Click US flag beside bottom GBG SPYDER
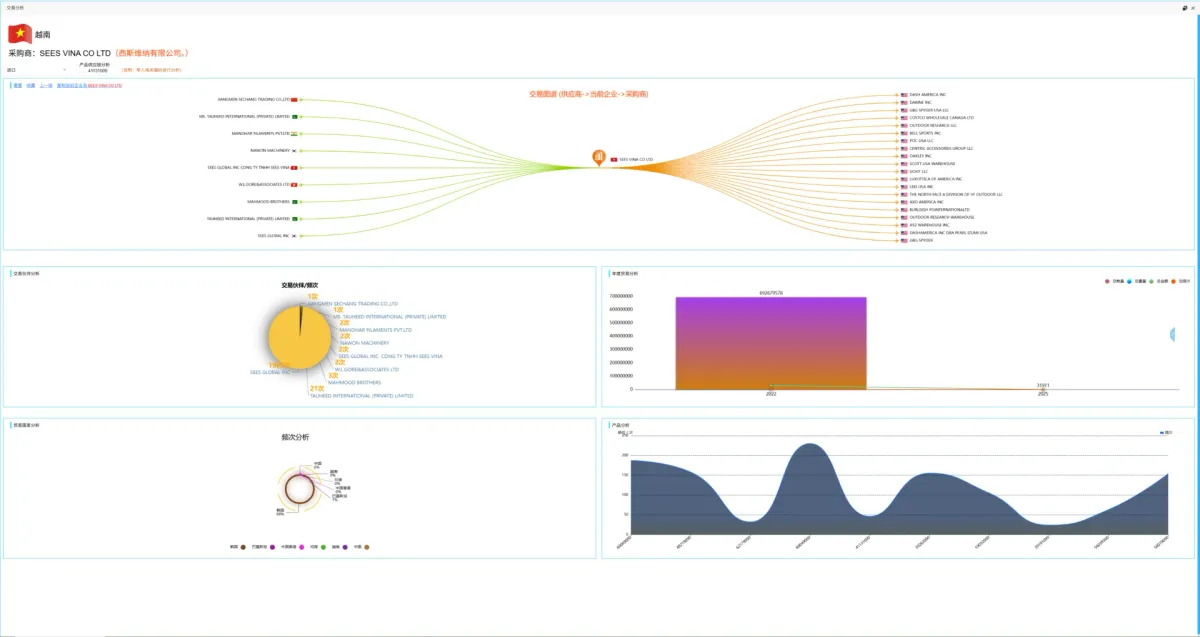The height and width of the screenshot is (637, 1200). click(904, 240)
